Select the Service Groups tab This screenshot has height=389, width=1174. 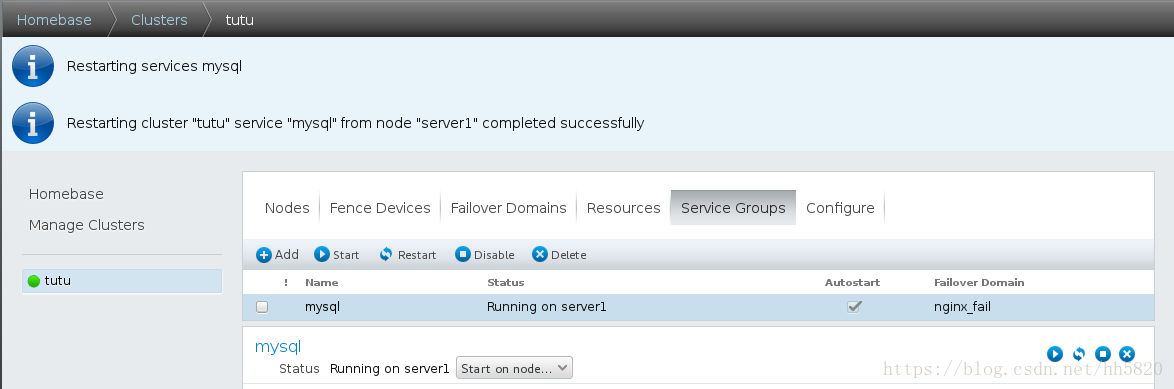point(733,208)
